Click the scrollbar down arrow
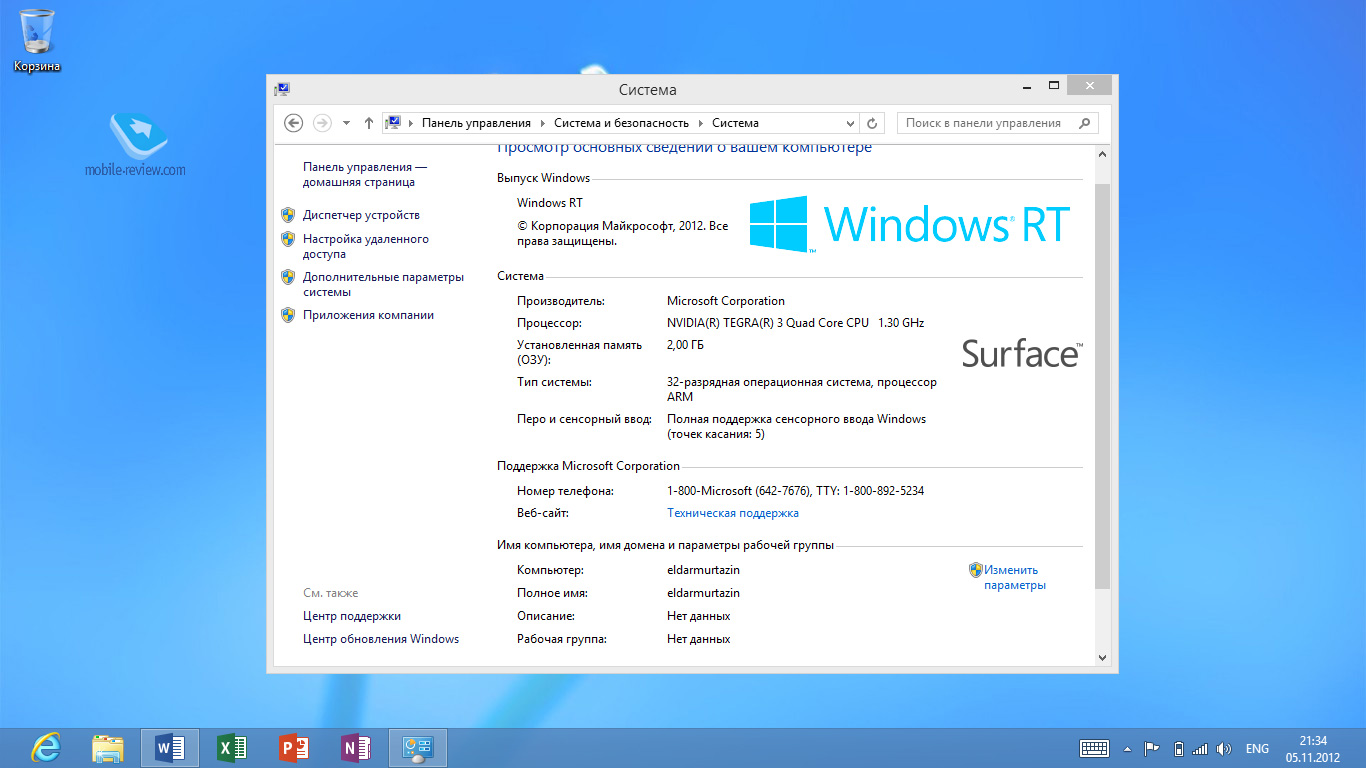The width and height of the screenshot is (1366, 768). click(1103, 658)
